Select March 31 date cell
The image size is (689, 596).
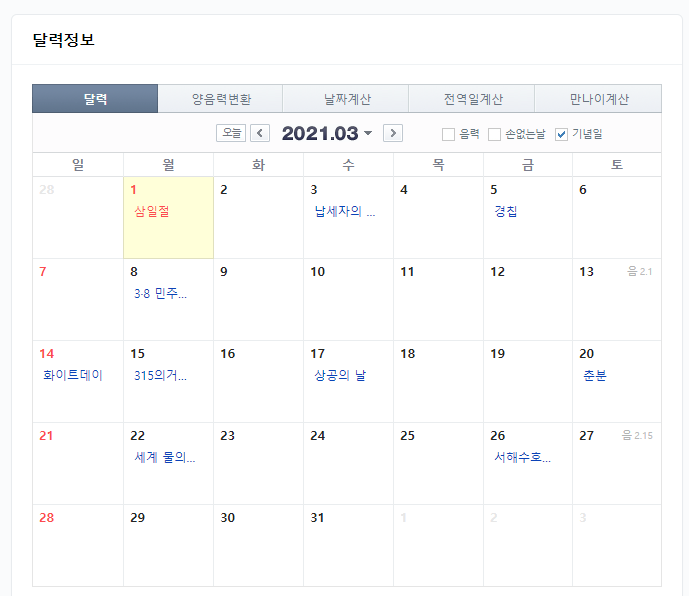[348, 545]
